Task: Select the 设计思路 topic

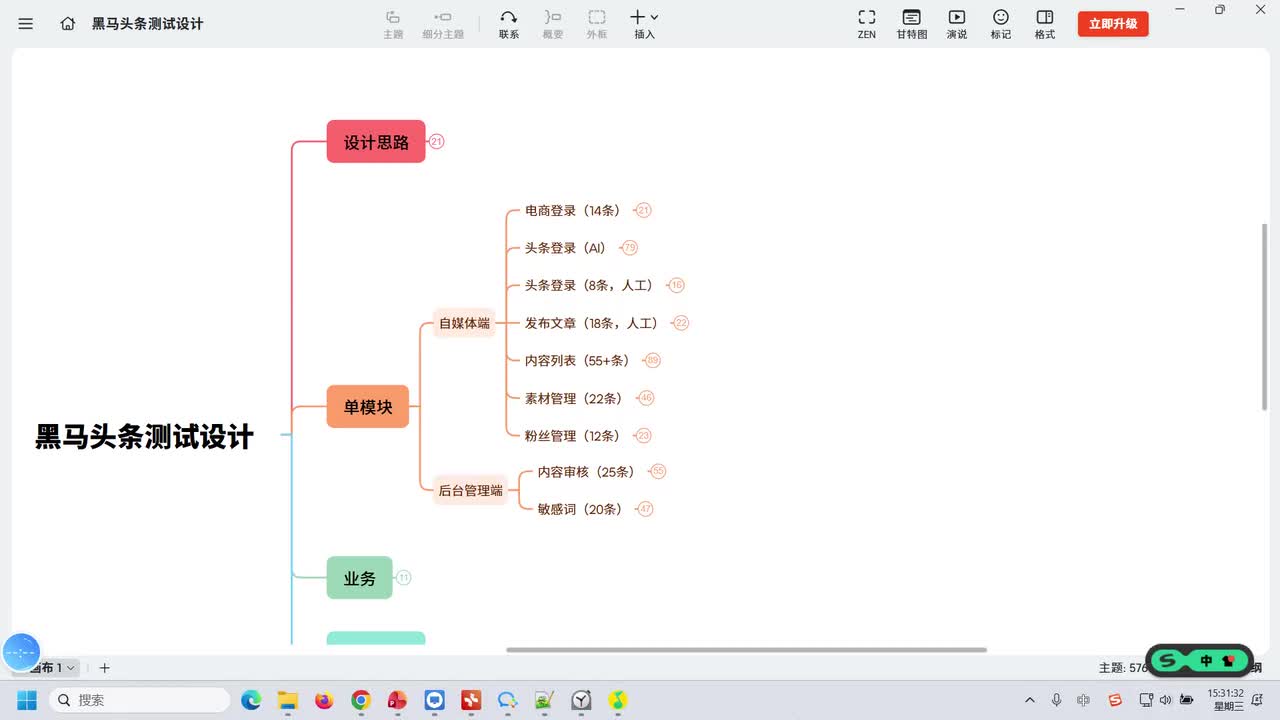Action: (x=376, y=142)
